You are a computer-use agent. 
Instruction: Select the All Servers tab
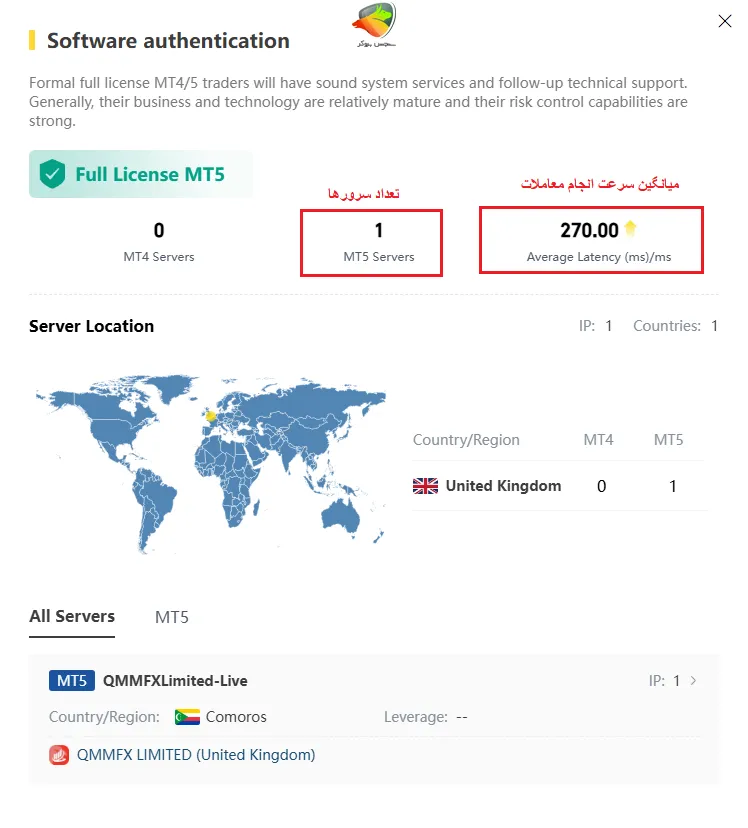tap(71, 617)
